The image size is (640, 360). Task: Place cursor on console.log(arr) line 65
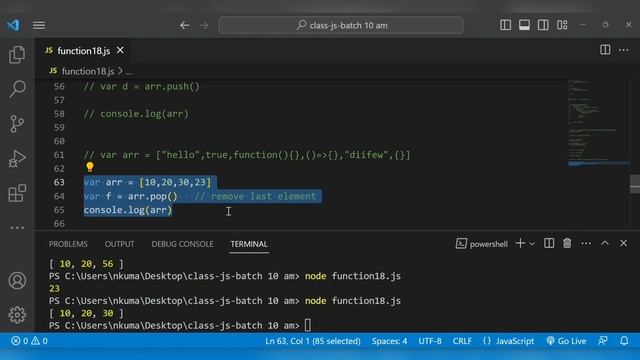pos(128,210)
